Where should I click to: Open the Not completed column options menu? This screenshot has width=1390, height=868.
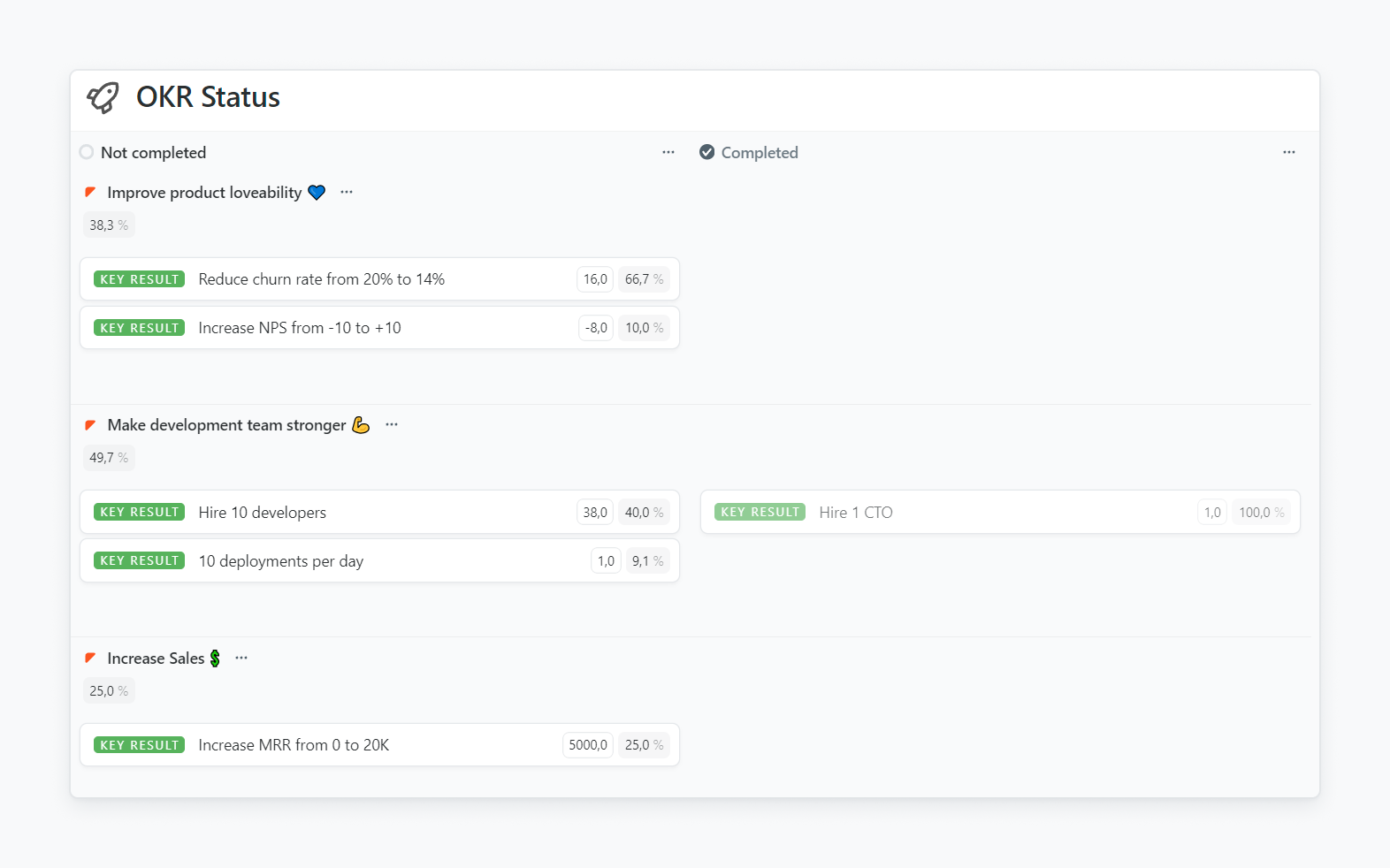[668, 152]
